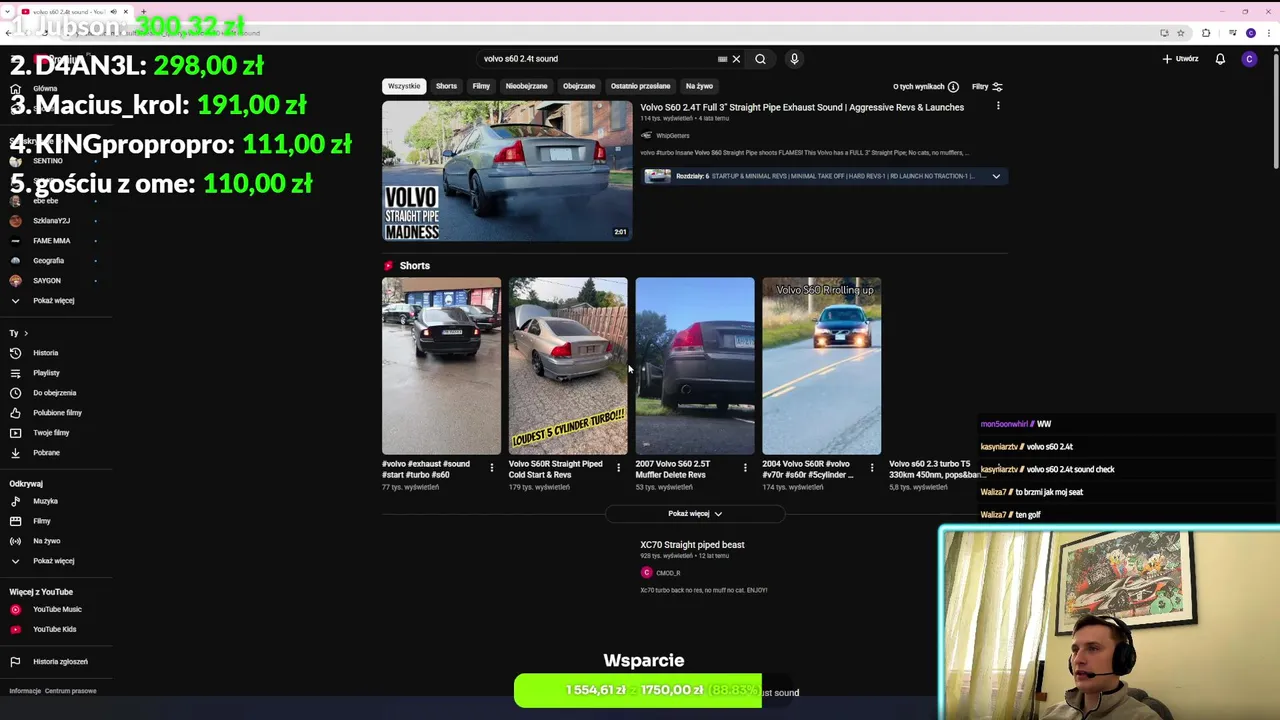Open the Informacje footer link
Screen dimensions: 1280x720
[25, 691]
